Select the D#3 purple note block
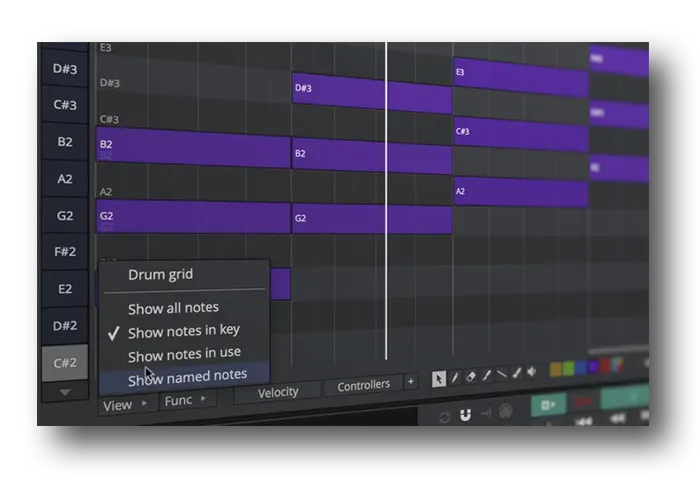The image size is (700, 477). 372,93
